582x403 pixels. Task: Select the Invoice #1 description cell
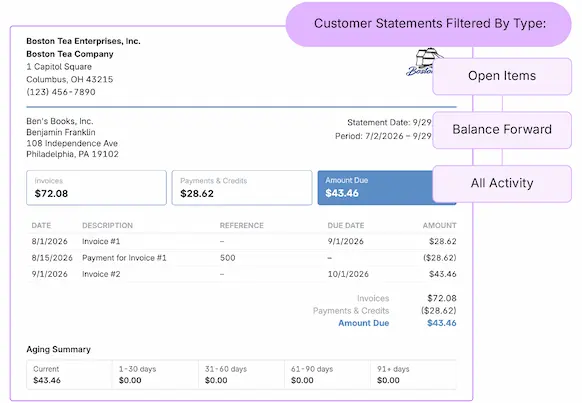tap(101, 242)
